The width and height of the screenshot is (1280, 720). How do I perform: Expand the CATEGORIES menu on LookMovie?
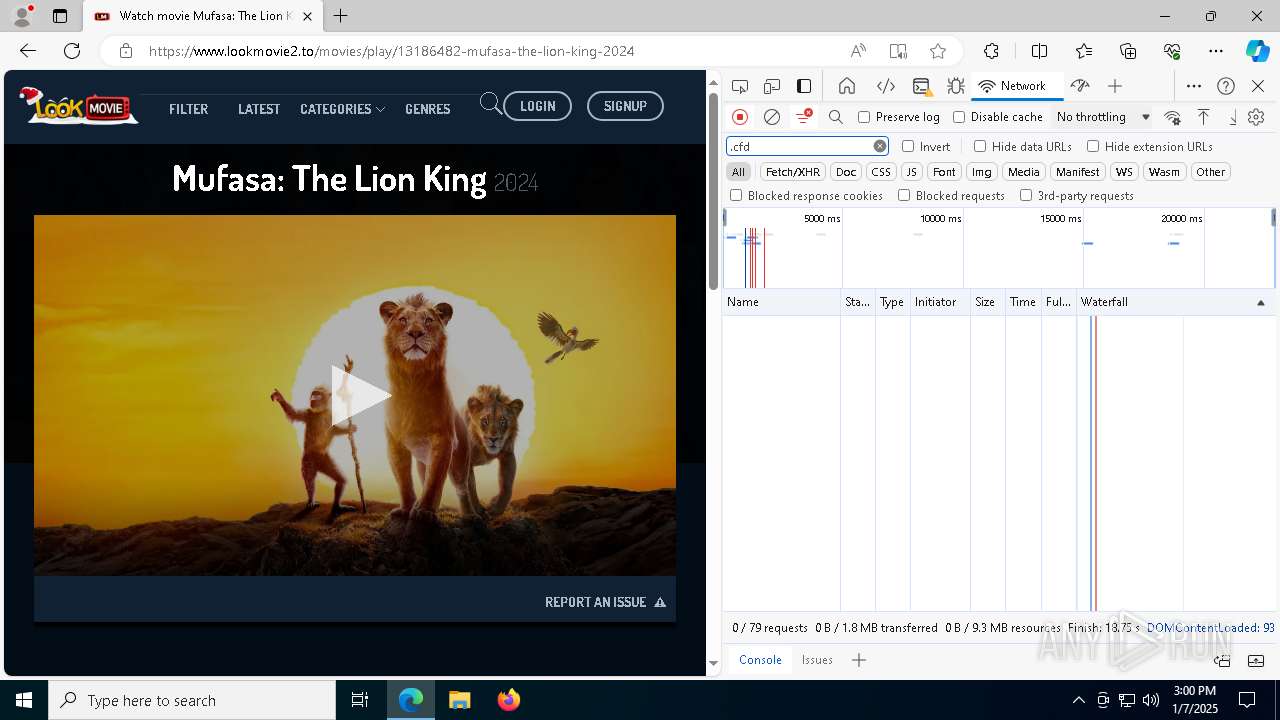(x=342, y=109)
